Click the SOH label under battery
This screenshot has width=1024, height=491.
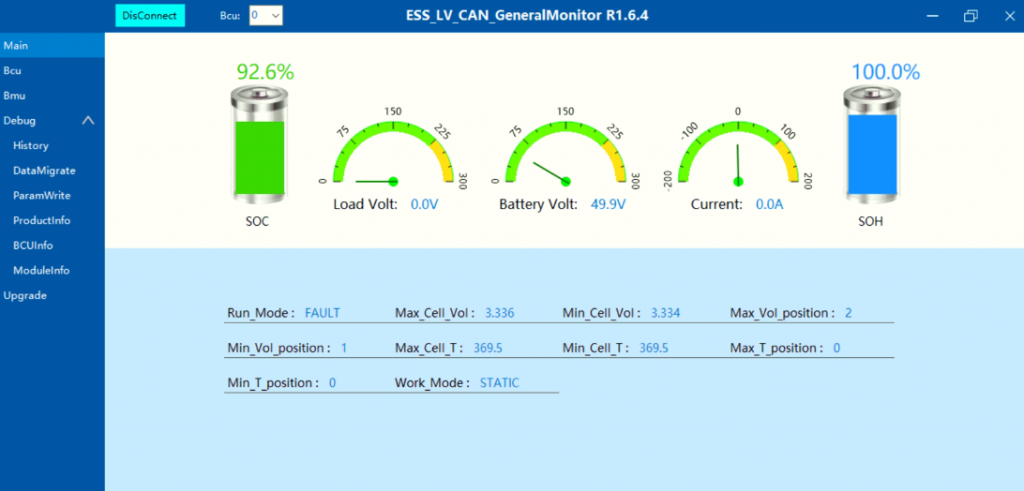(x=871, y=221)
